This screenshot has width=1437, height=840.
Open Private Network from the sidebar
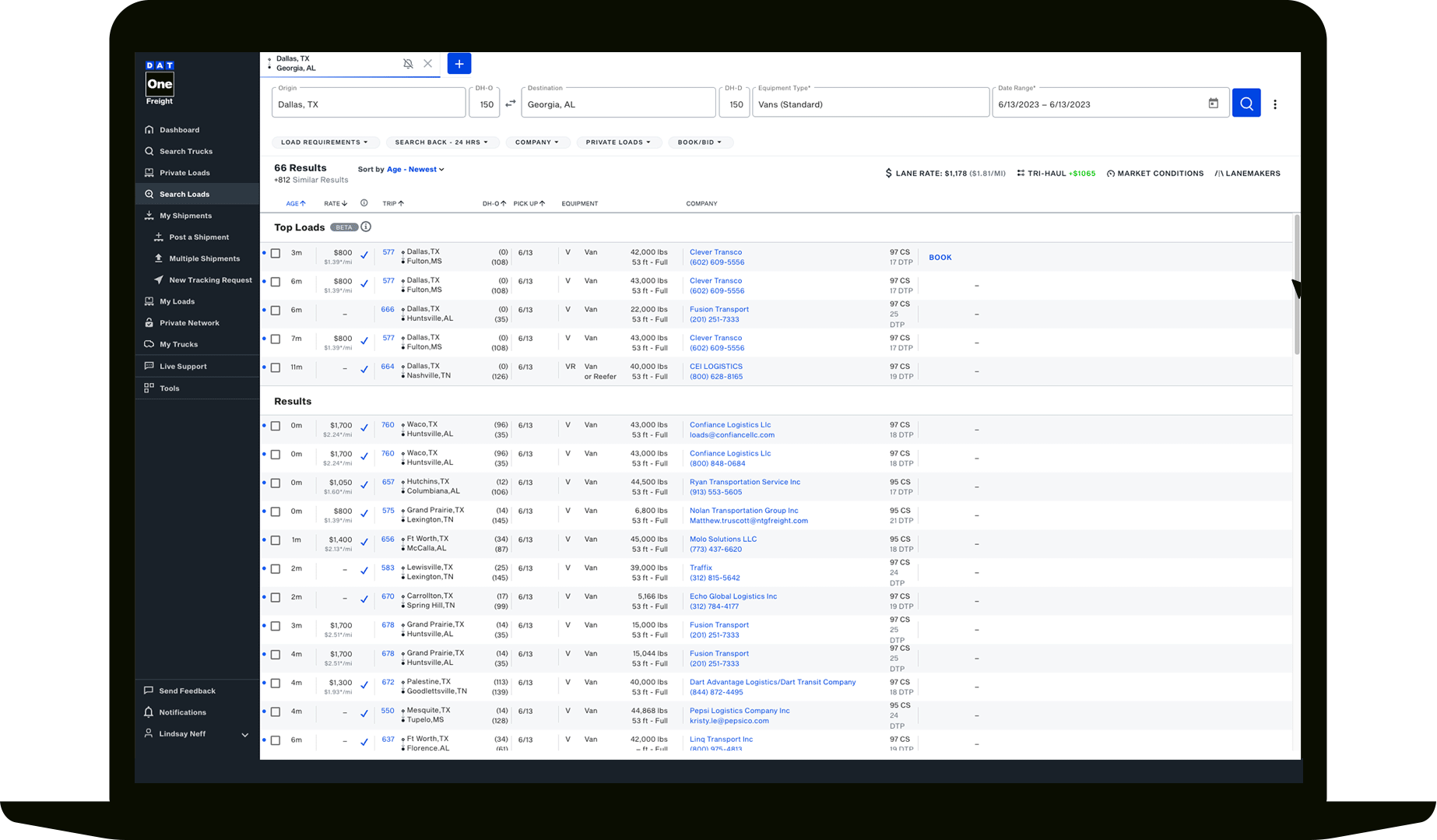click(189, 323)
